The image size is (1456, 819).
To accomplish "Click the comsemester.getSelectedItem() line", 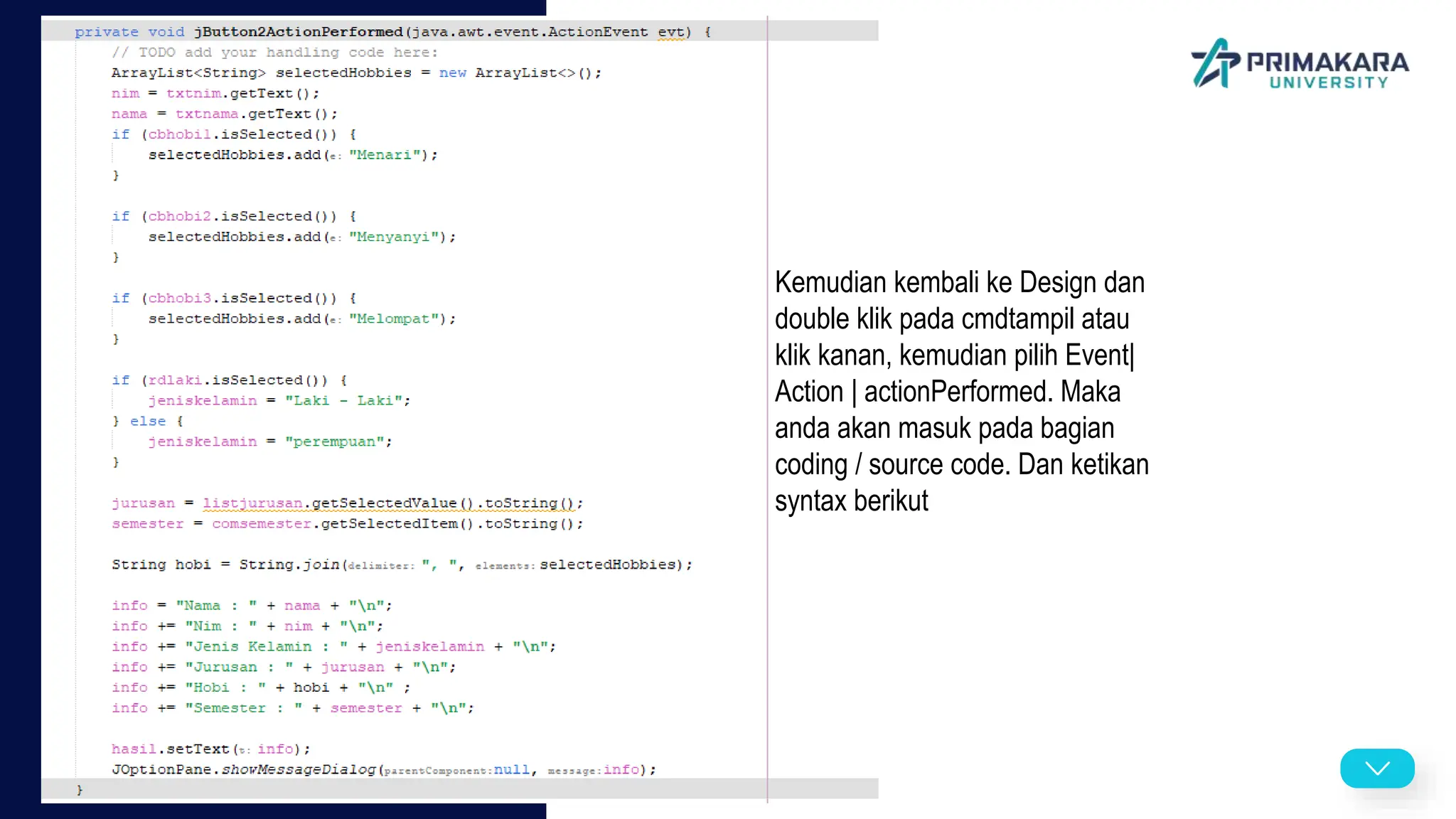I will [347, 524].
